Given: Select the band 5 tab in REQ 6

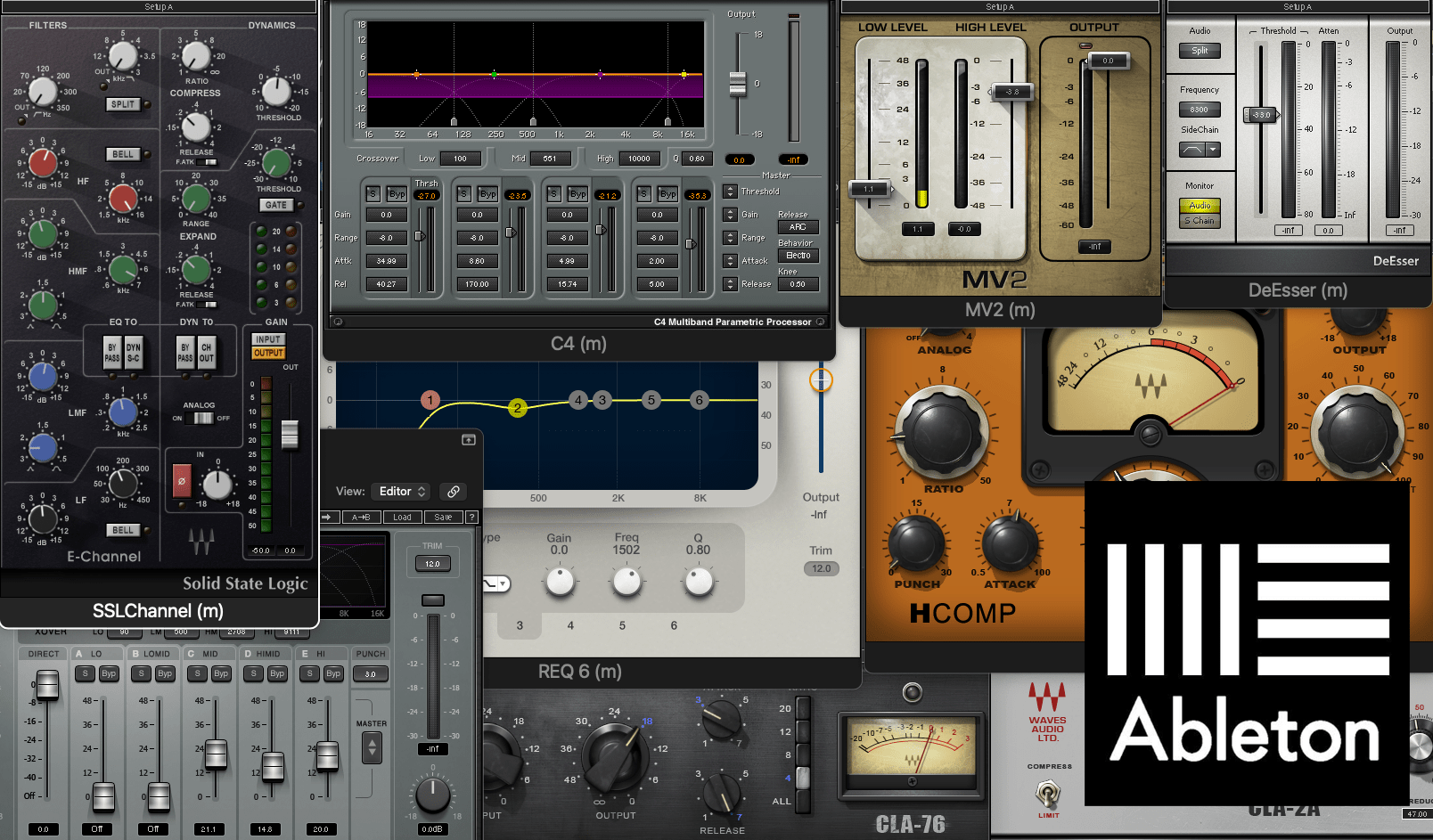Looking at the screenshot, I should 622,625.
